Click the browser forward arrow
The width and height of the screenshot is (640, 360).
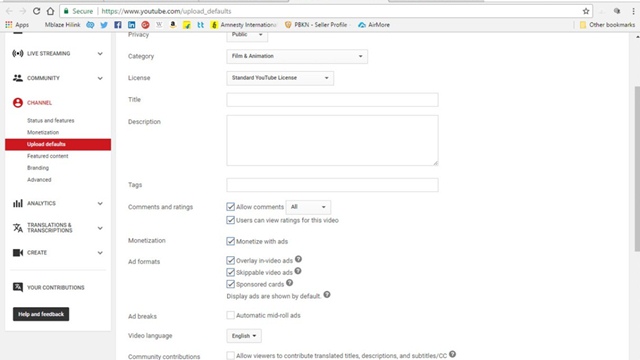click(x=22, y=11)
